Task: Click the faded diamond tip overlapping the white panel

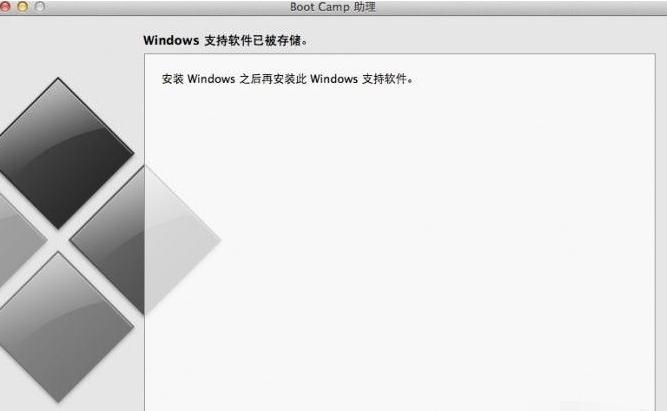Action: tap(182, 240)
